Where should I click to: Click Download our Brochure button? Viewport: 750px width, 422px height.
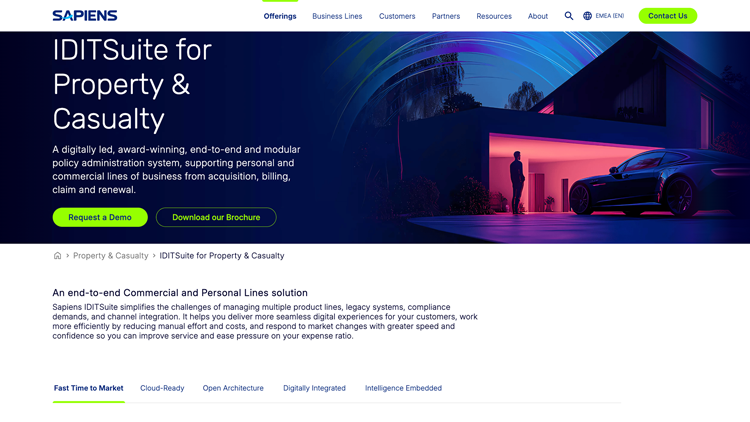click(x=216, y=217)
